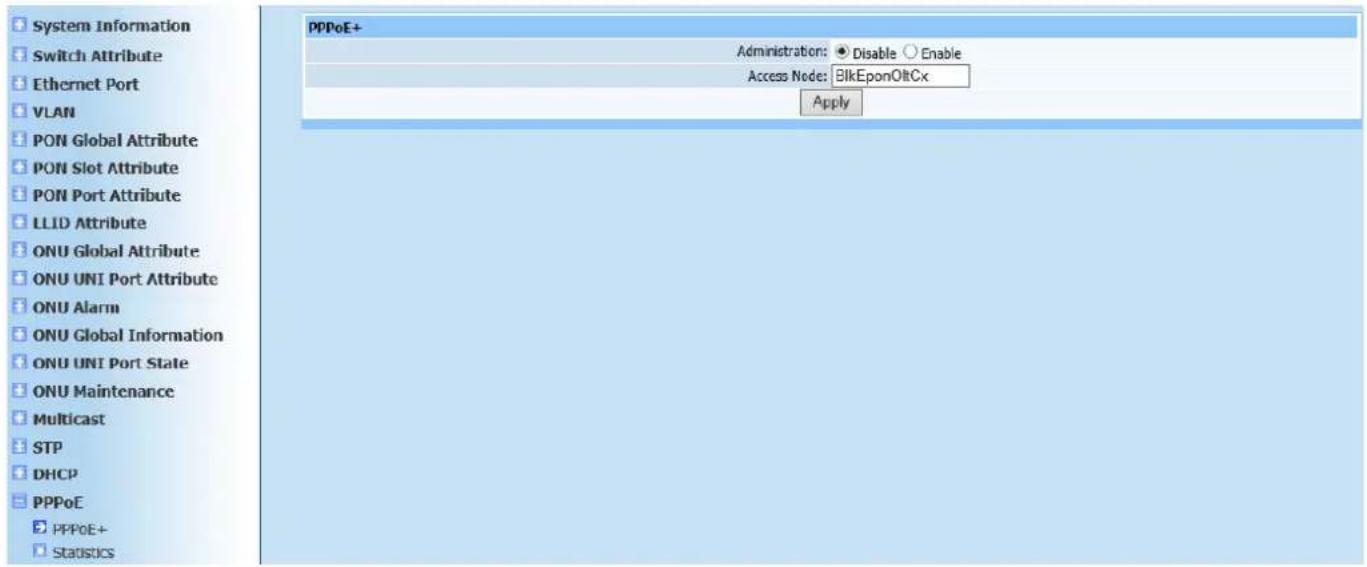Click the Access Node input field
Screen dimensions: 1367x567
(901, 76)
